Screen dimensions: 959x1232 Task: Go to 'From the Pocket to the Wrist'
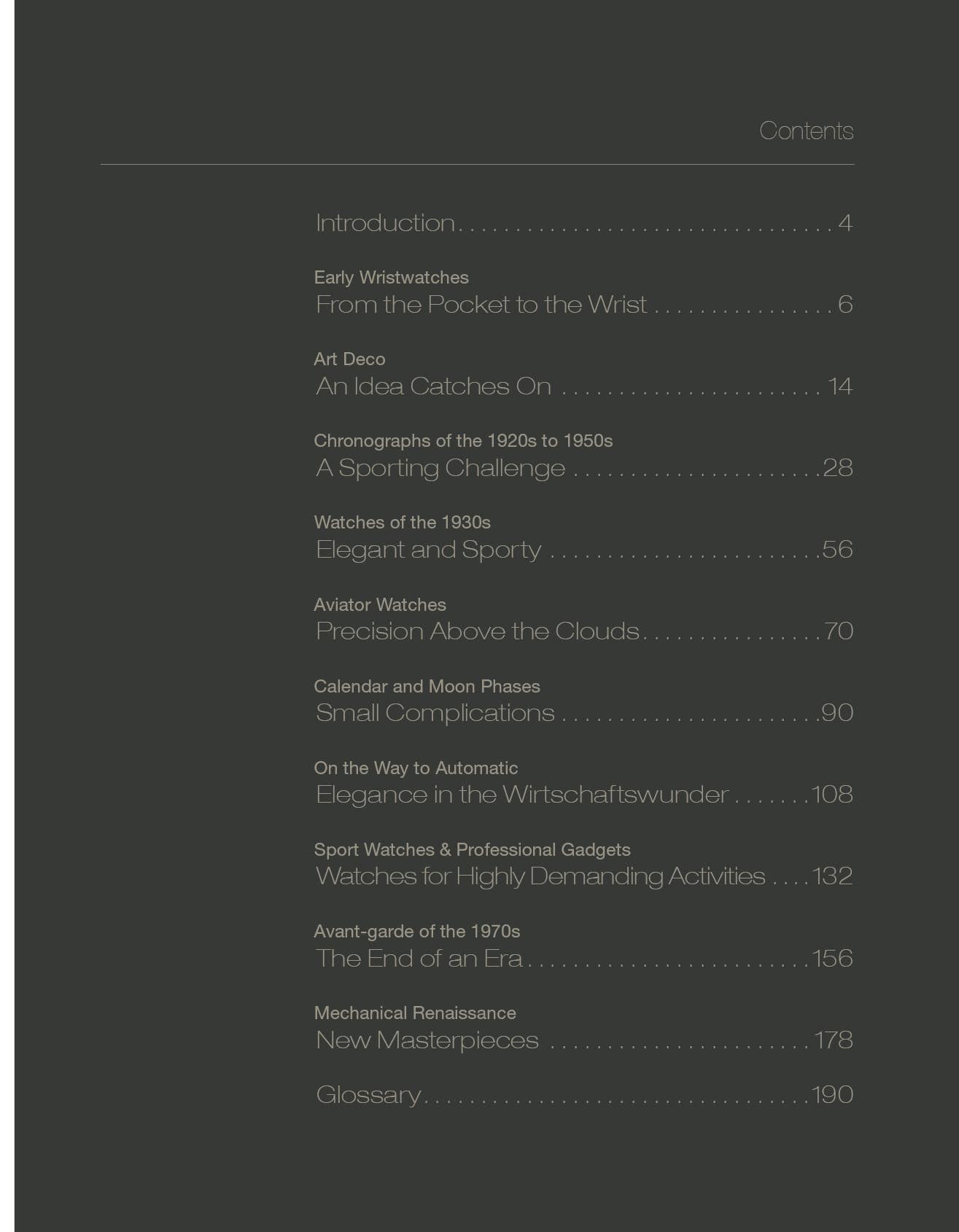point(481,305)
